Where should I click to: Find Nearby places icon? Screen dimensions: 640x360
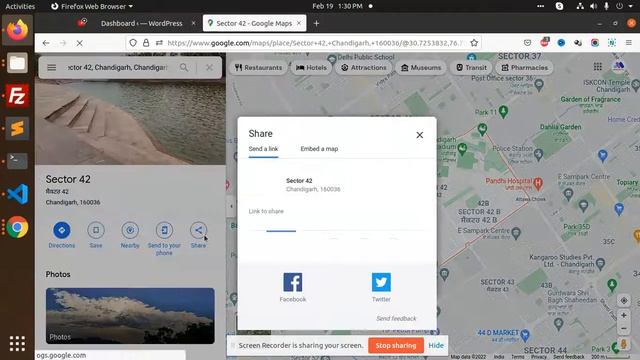click(x=130, y=230)
